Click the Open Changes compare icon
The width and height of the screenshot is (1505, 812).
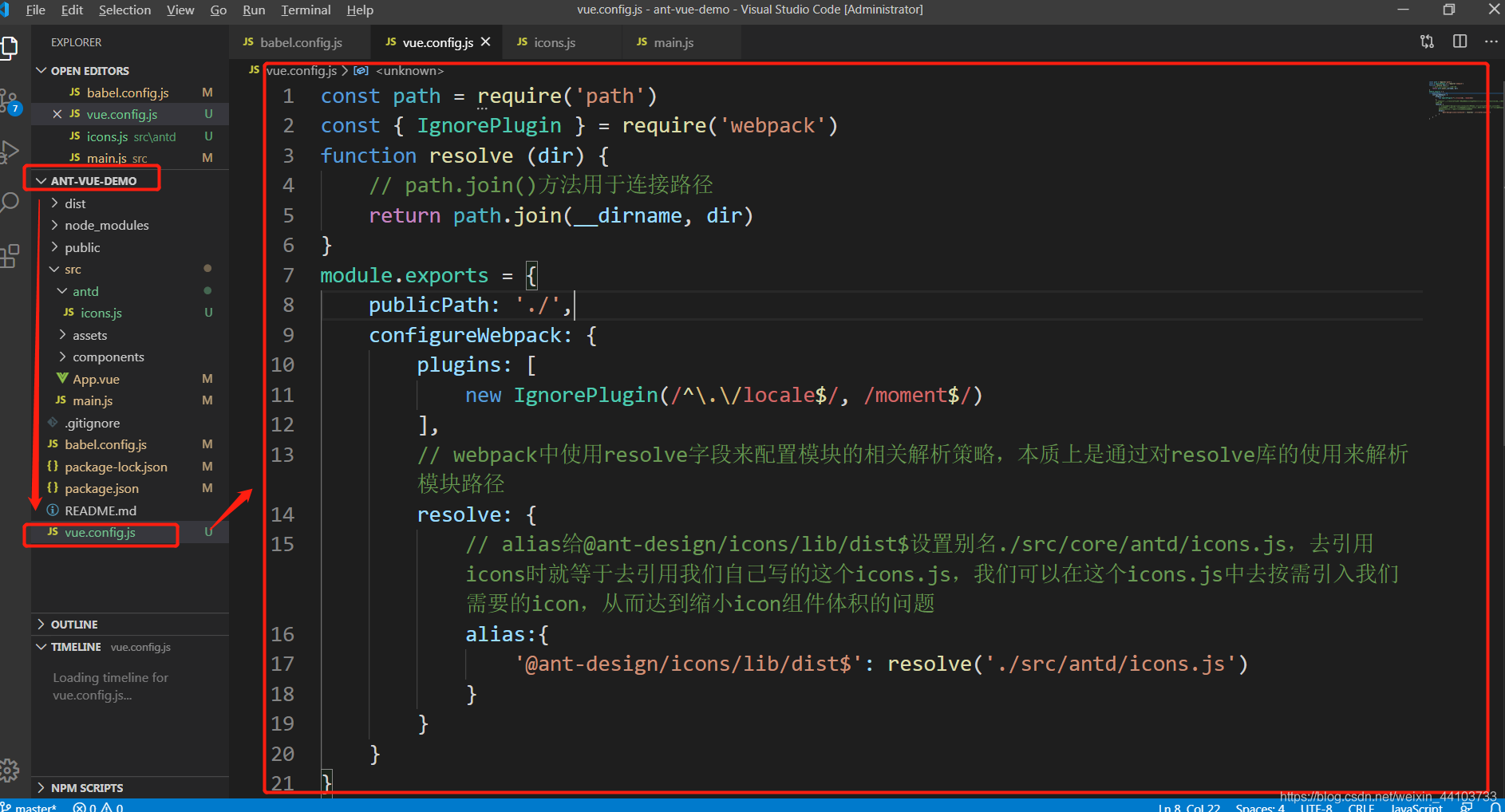click(1427, 41)
